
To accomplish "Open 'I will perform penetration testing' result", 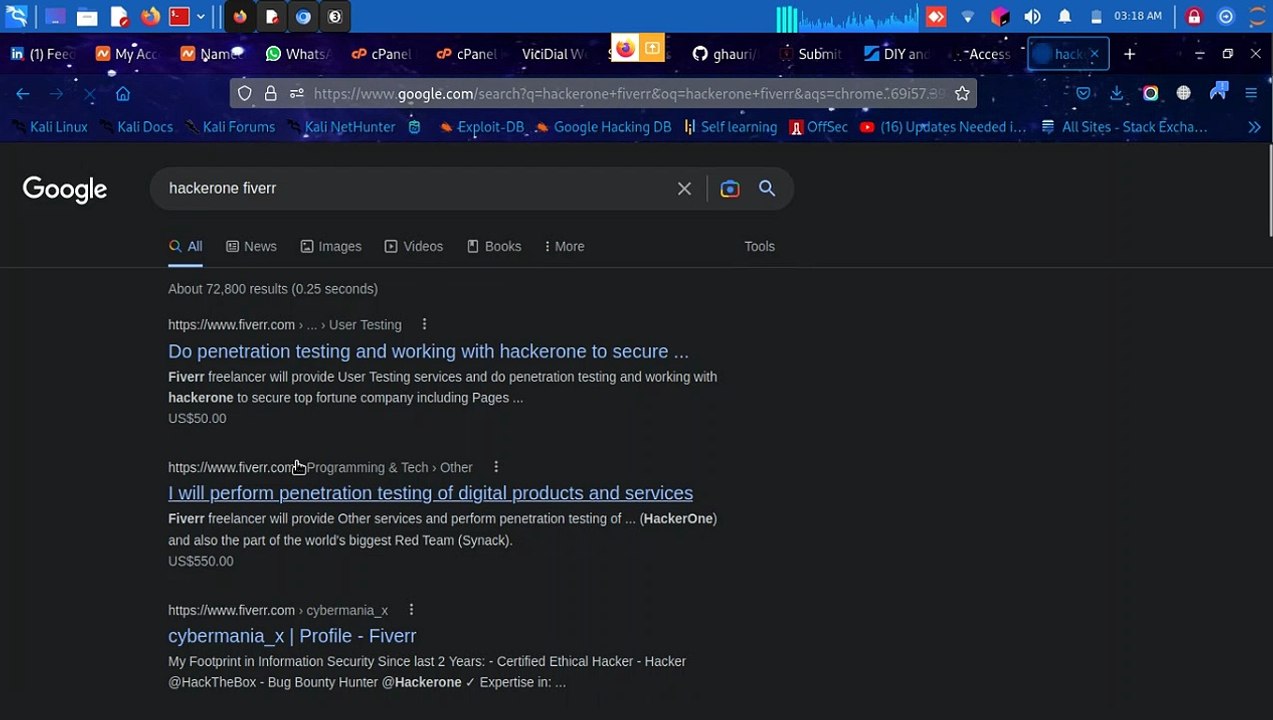I will [x=430, y=493].
